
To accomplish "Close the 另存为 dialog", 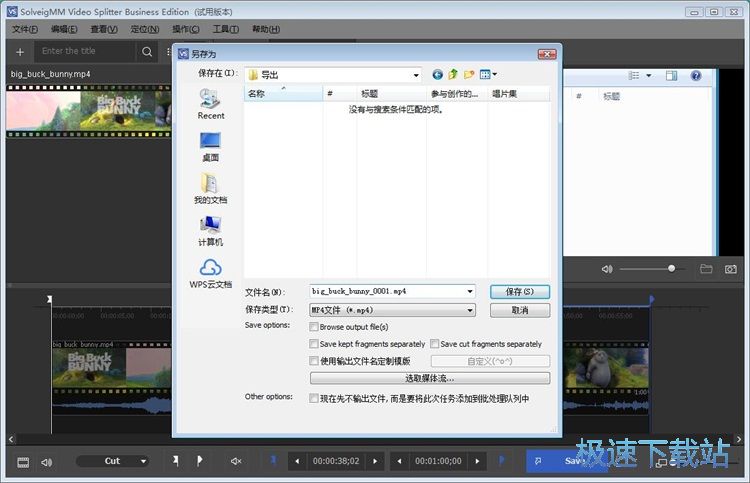I will [547, 54].
